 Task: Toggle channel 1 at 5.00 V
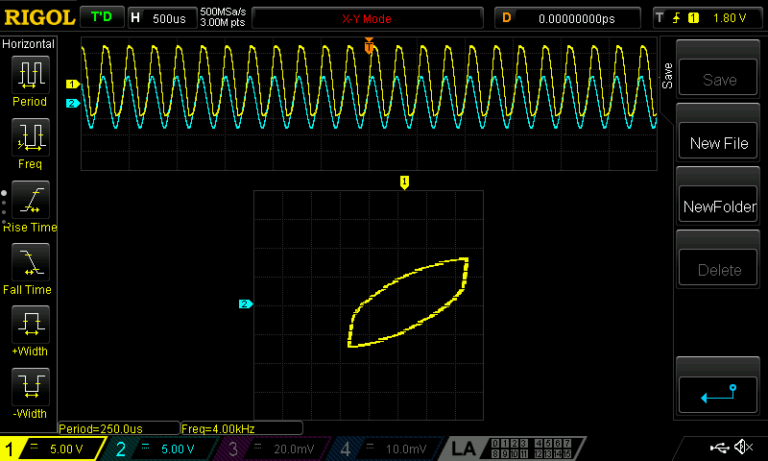pyautogui.click(x=51, y=449)
